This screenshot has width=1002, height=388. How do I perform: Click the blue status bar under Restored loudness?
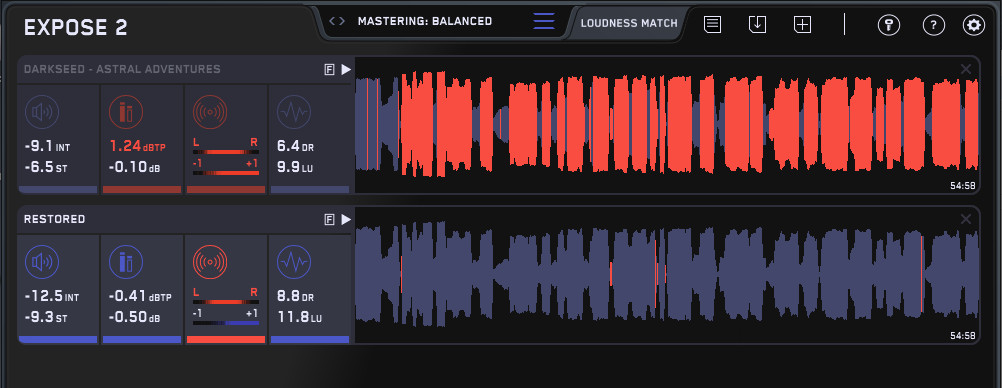(x=58, y=339)
